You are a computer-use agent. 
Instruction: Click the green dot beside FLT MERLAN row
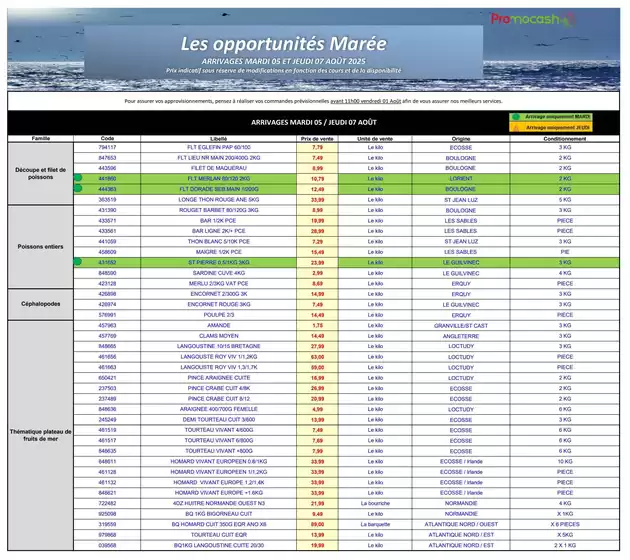[78, 178]
